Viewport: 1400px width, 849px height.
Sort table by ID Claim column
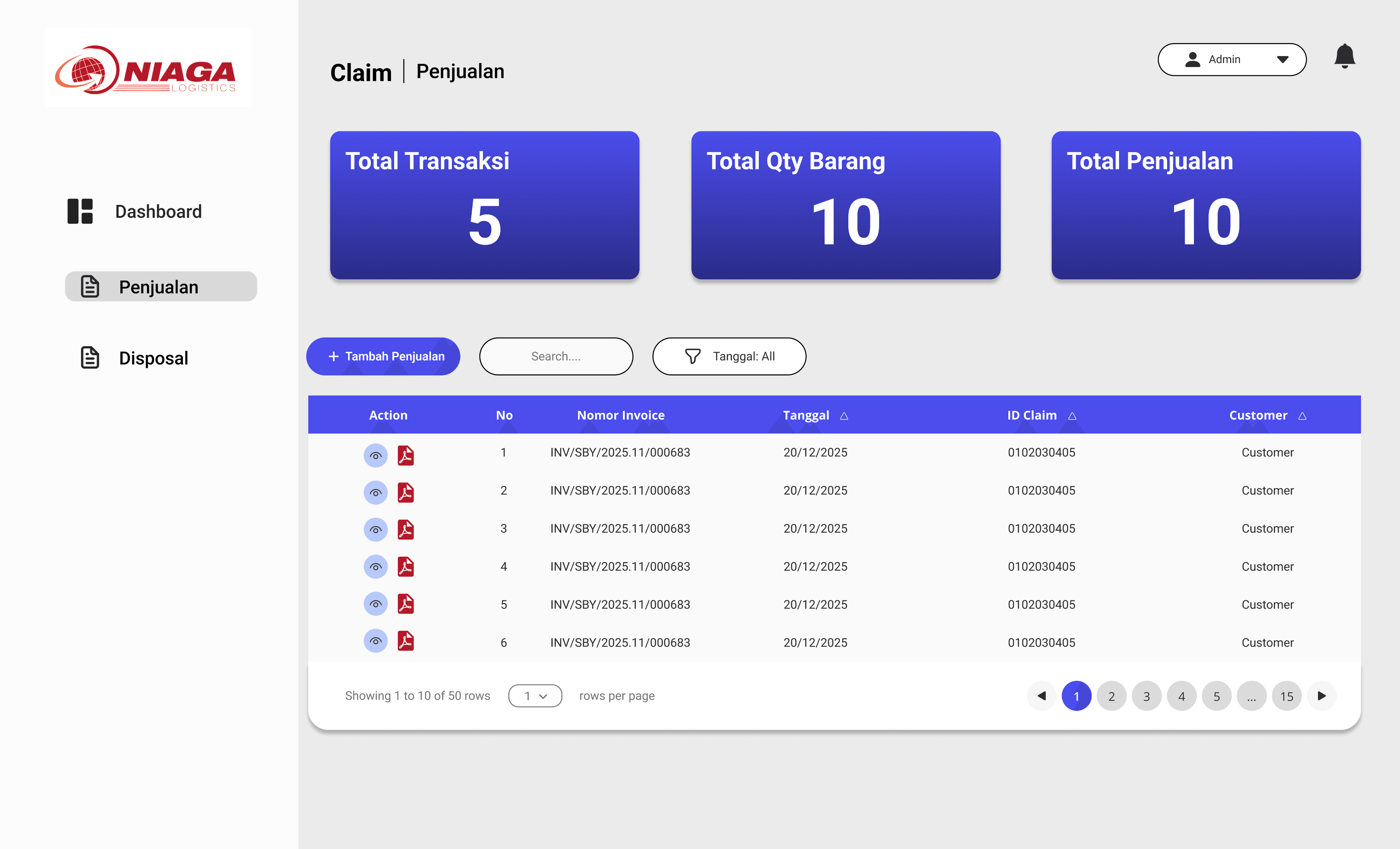click(1072, 416)
